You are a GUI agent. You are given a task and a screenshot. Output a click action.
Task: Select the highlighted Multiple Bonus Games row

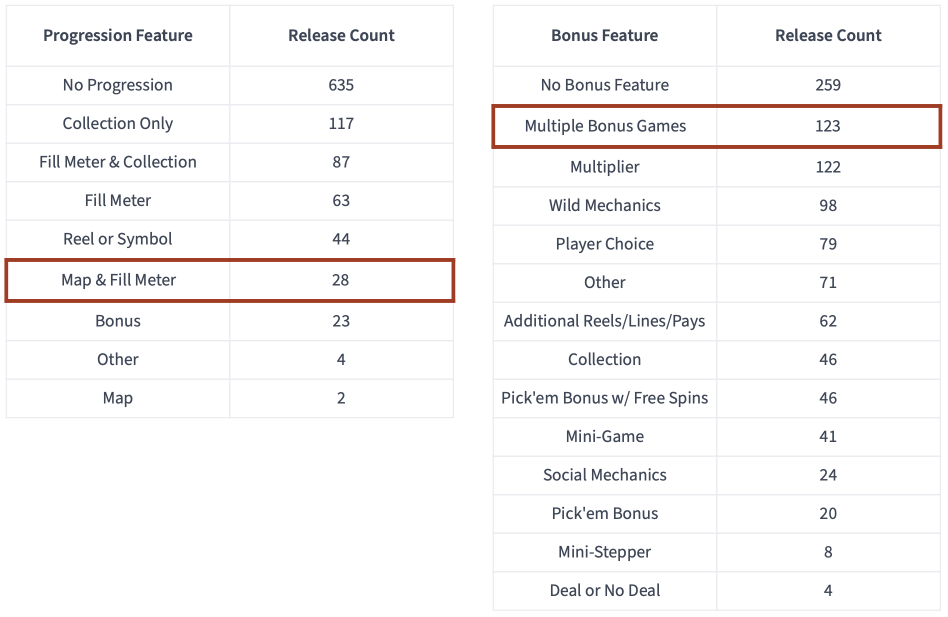717,126
